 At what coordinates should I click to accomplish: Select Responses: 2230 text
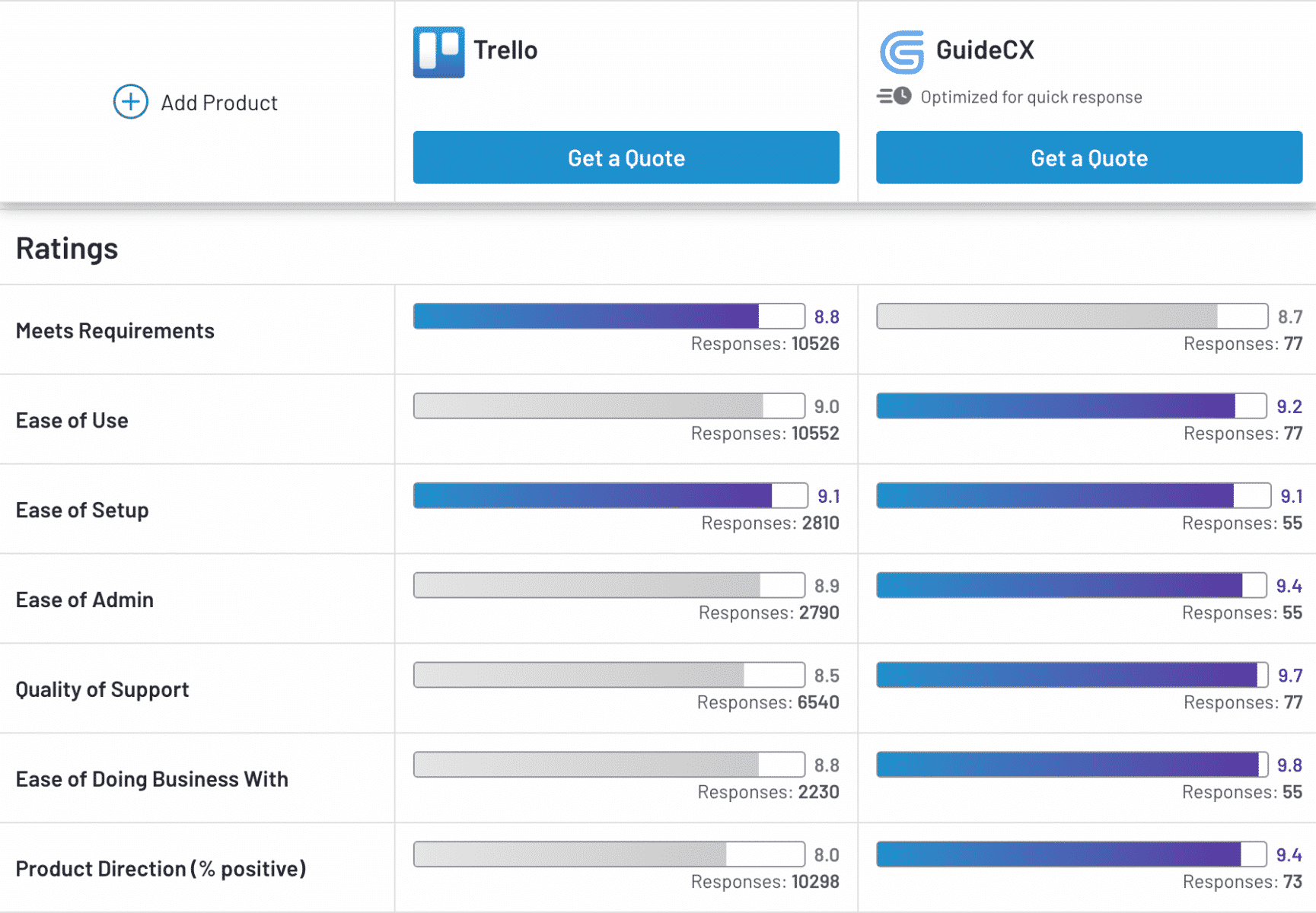pyautogui.click(x=769, y=793)
